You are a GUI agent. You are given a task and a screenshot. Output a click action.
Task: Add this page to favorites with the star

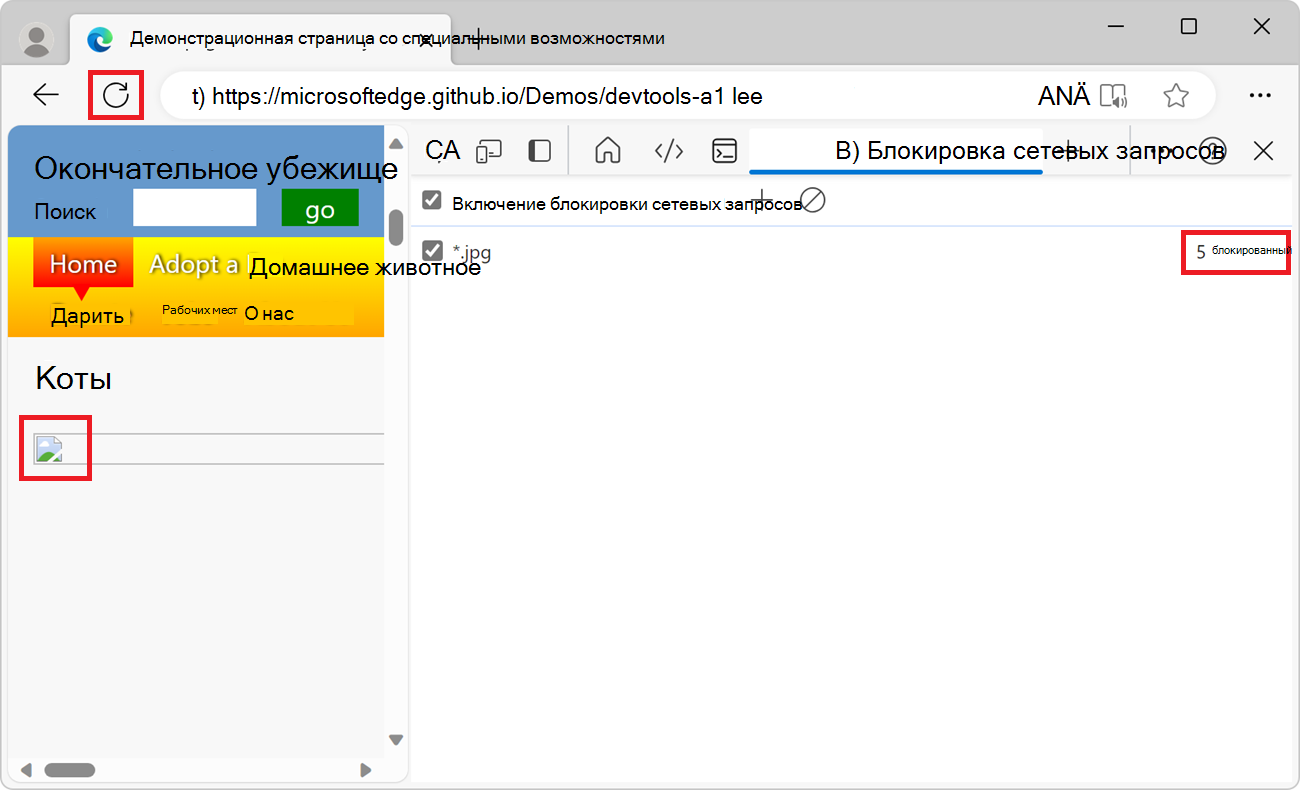(x=1176, y=96)
